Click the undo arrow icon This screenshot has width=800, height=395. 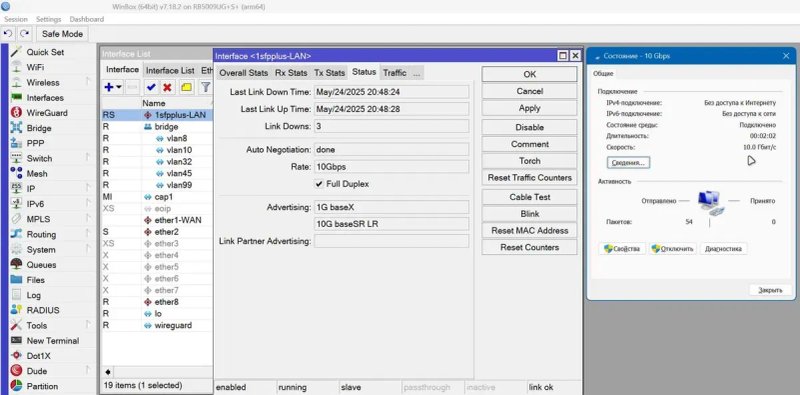click(x=8, y=34)
